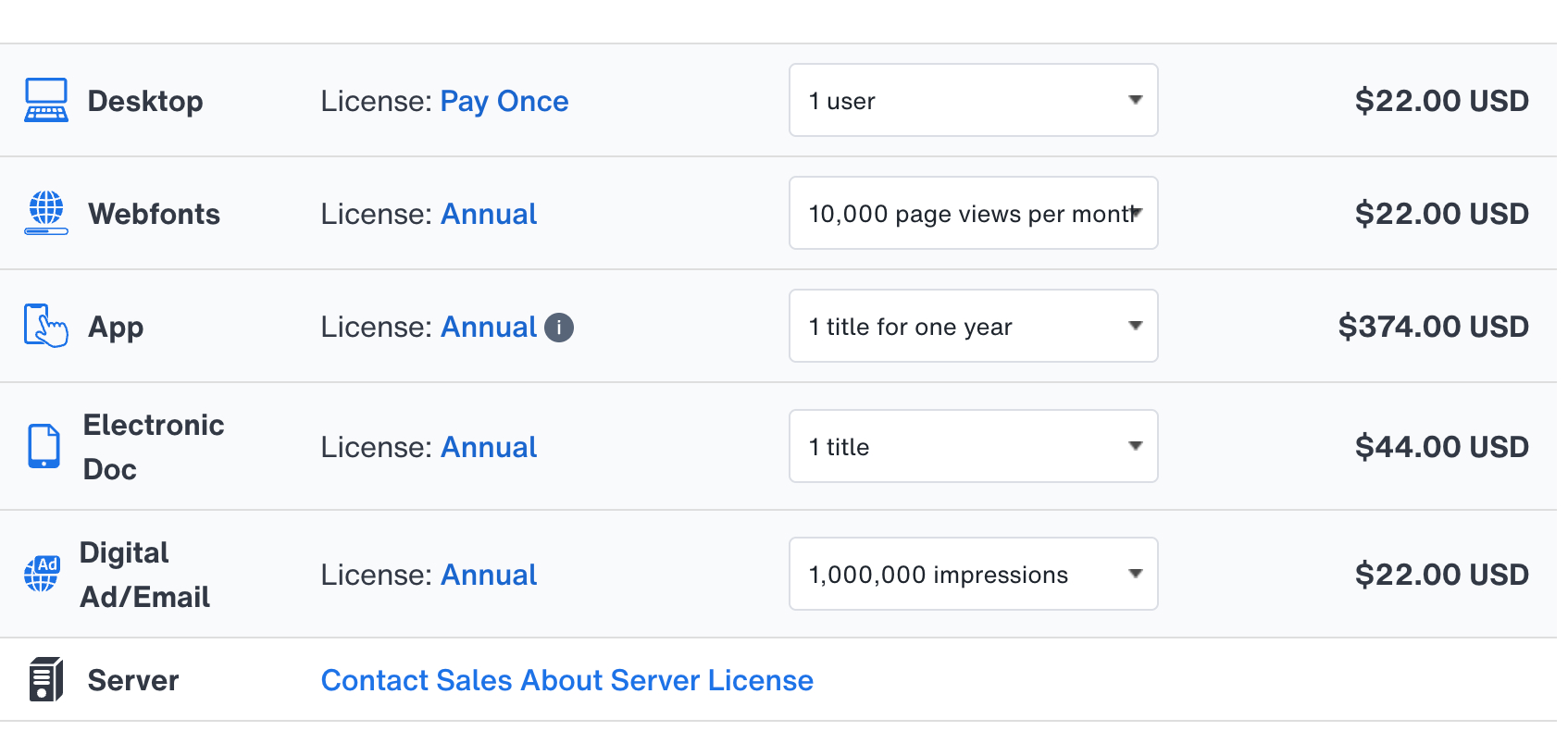Open the Desktop '1 user' dropdown
The width and height of the screenshot is (1568, 731).
coord(973,101)
